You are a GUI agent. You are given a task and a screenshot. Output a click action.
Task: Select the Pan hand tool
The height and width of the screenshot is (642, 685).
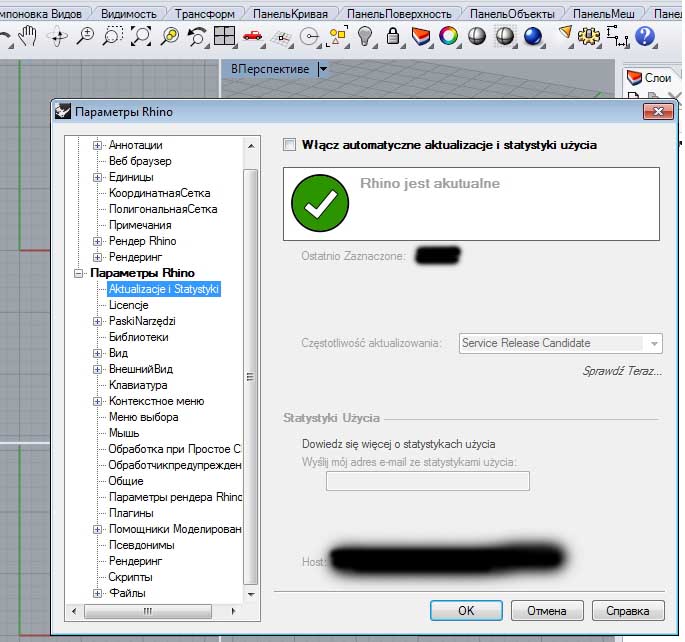28,36
